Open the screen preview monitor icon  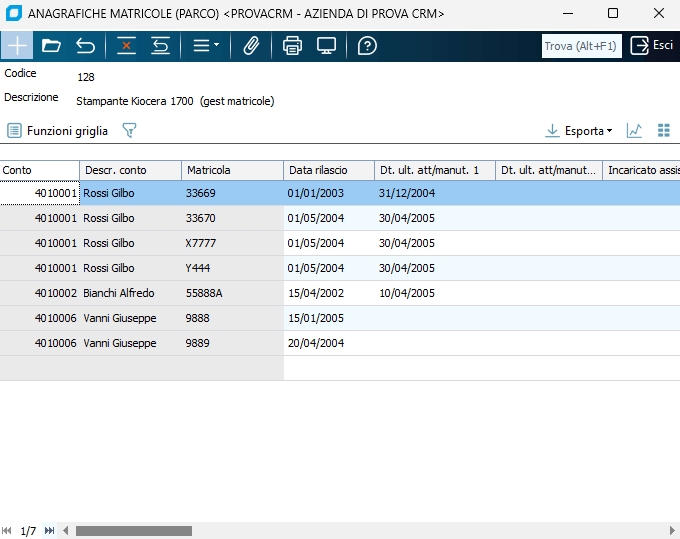[326, 46]
